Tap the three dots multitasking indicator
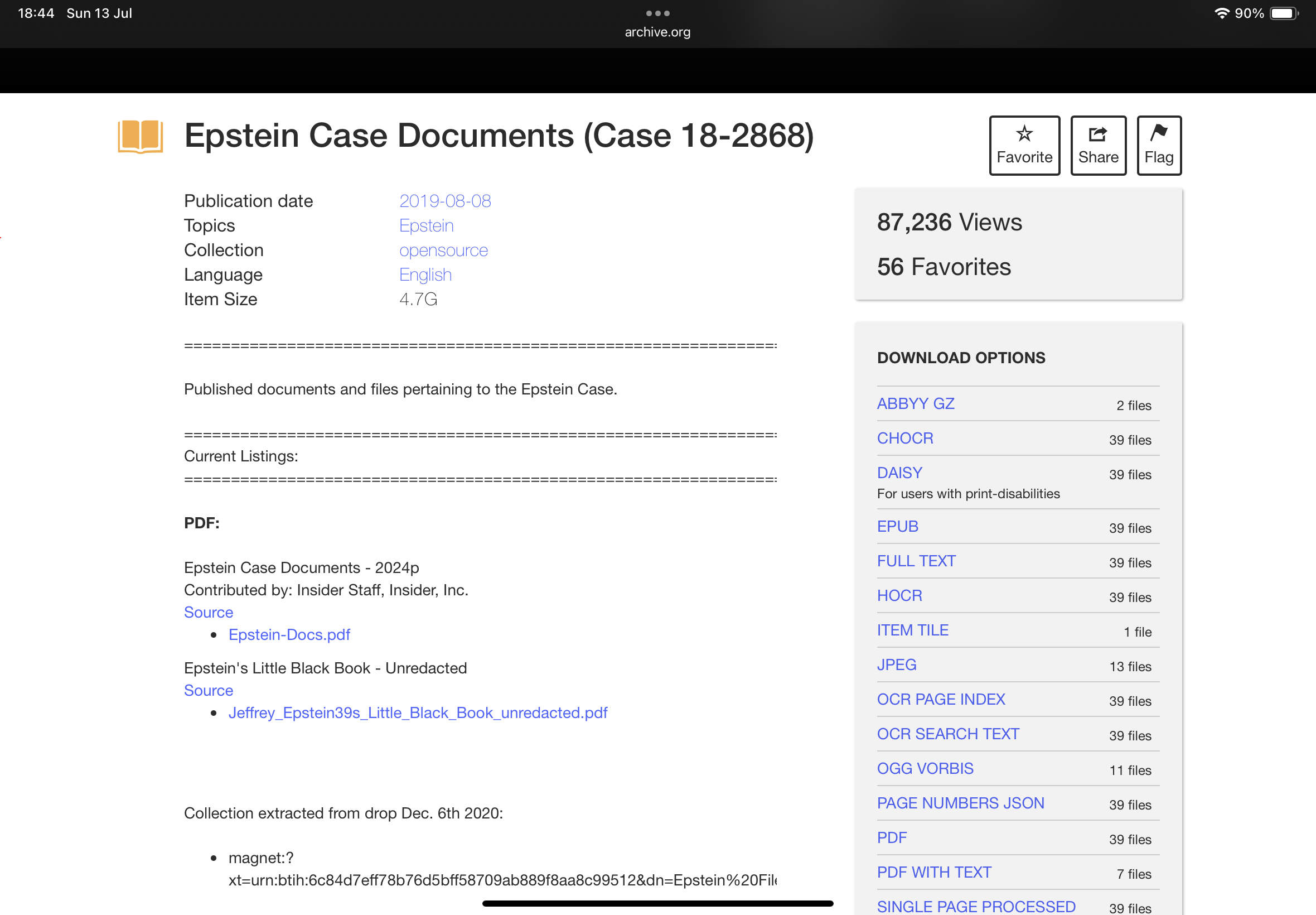This screenshot has width=1316, height=915. tap(657, 13)
